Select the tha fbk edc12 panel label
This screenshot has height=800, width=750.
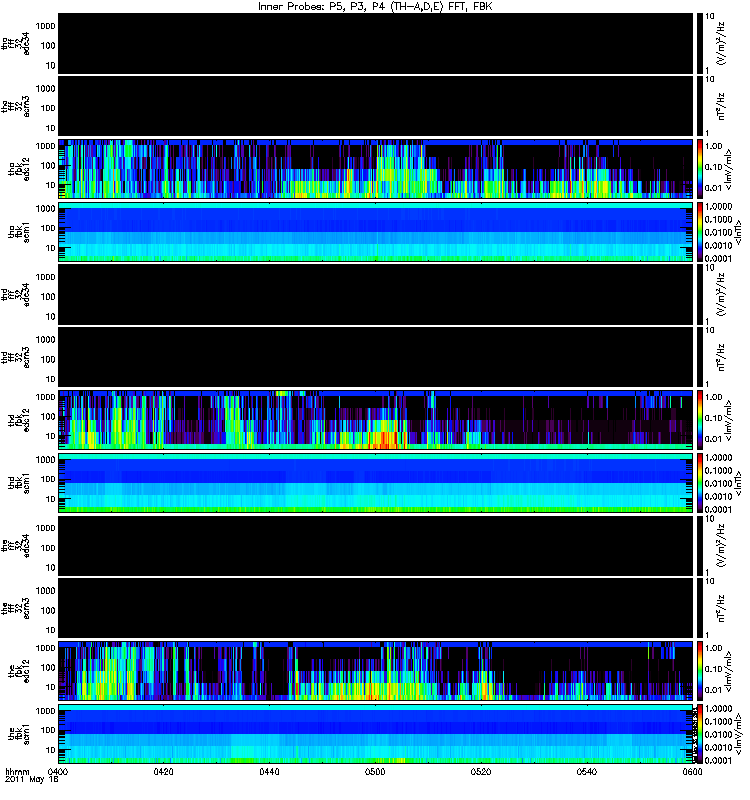click(x=19, y=169)
